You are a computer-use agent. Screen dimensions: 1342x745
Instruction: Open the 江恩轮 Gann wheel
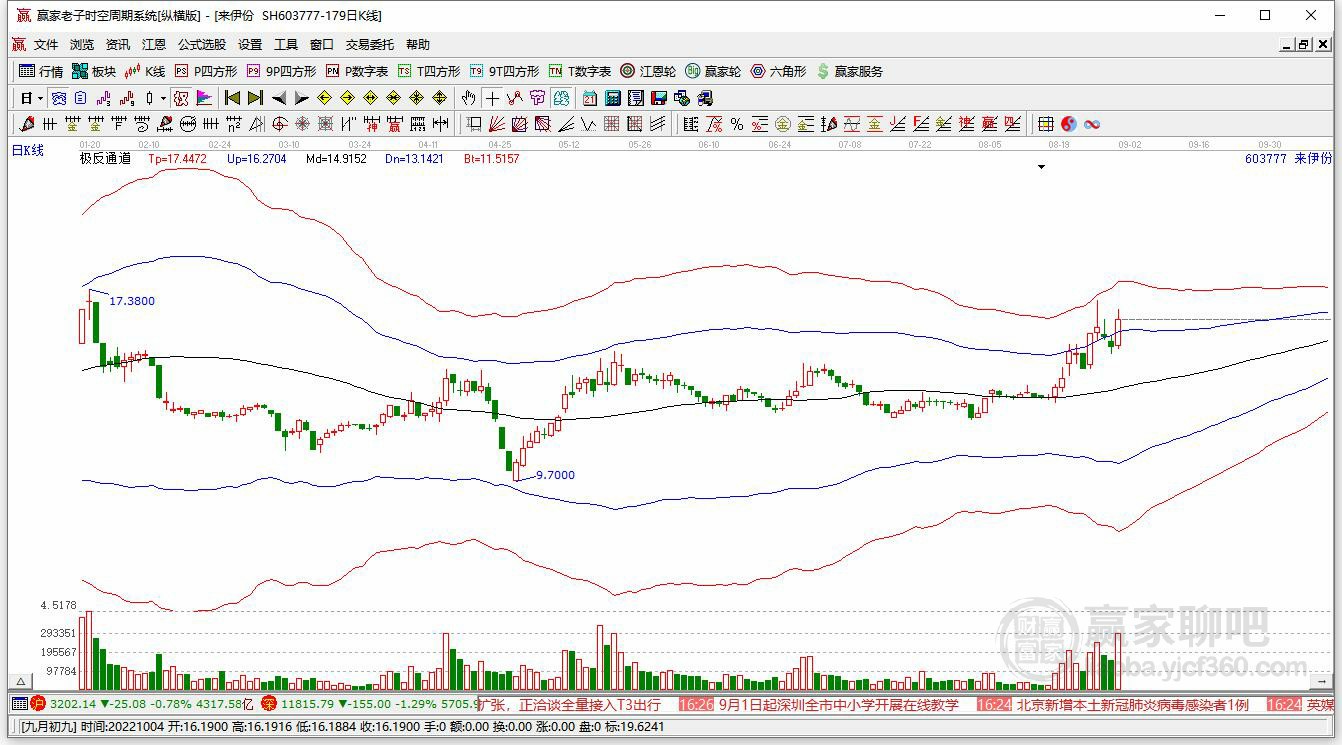[x=648, y=71]
